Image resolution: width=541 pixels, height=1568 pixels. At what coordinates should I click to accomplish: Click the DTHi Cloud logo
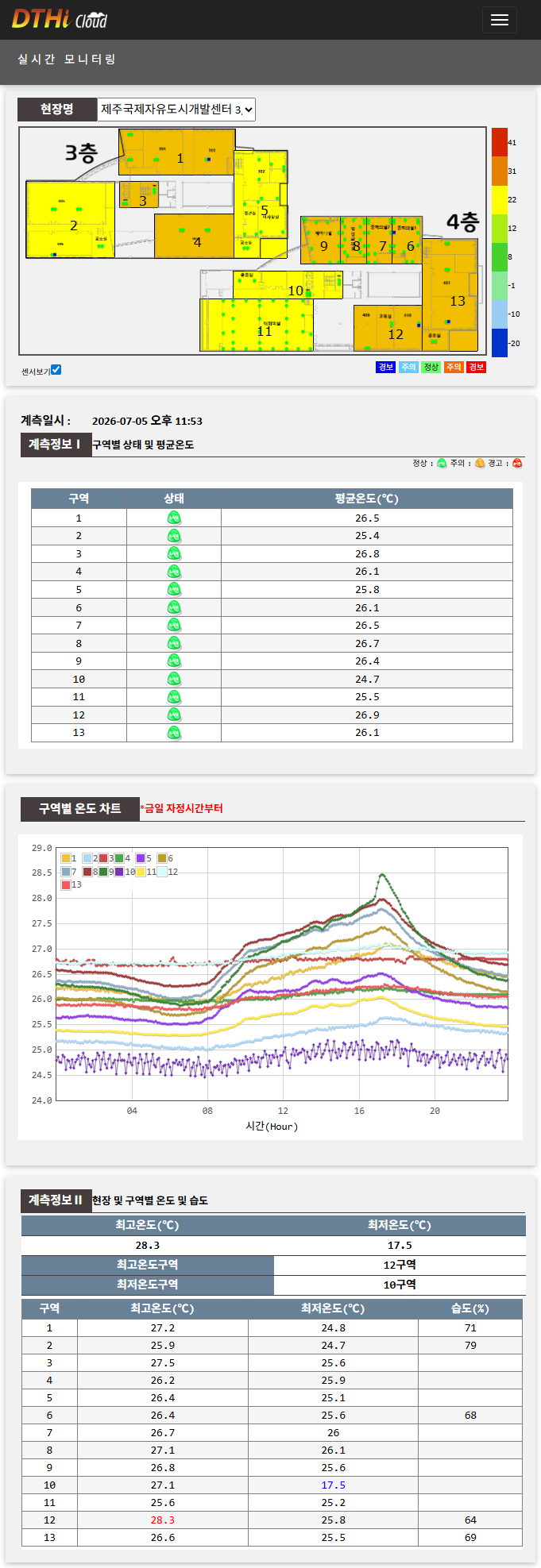(60, 19)
